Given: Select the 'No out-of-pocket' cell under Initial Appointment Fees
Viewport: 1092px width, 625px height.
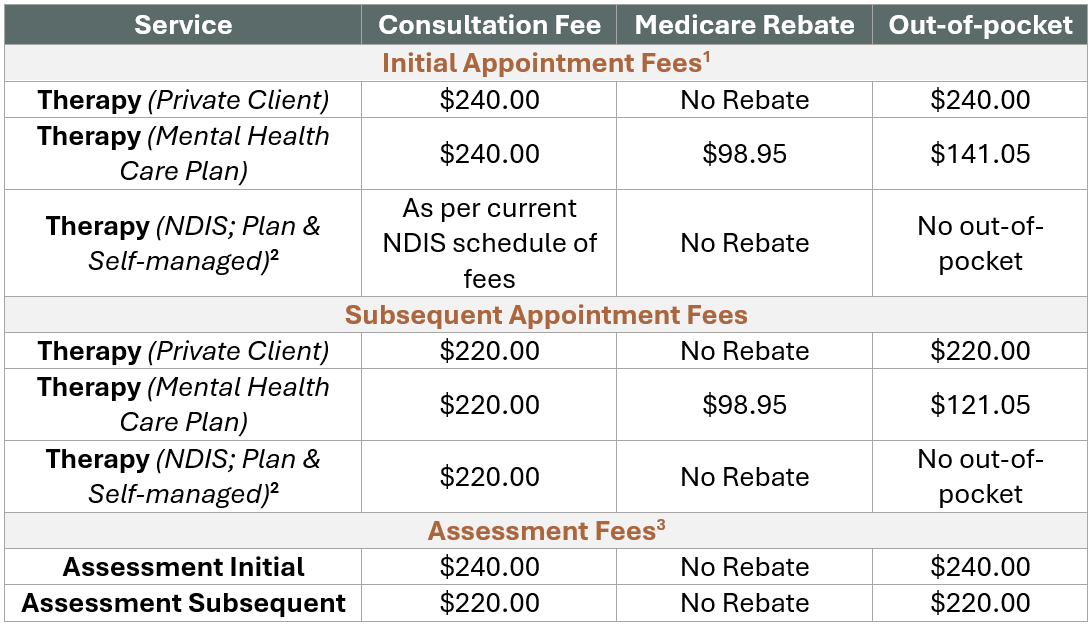Looking at the screenshot, I should point(980,243).
